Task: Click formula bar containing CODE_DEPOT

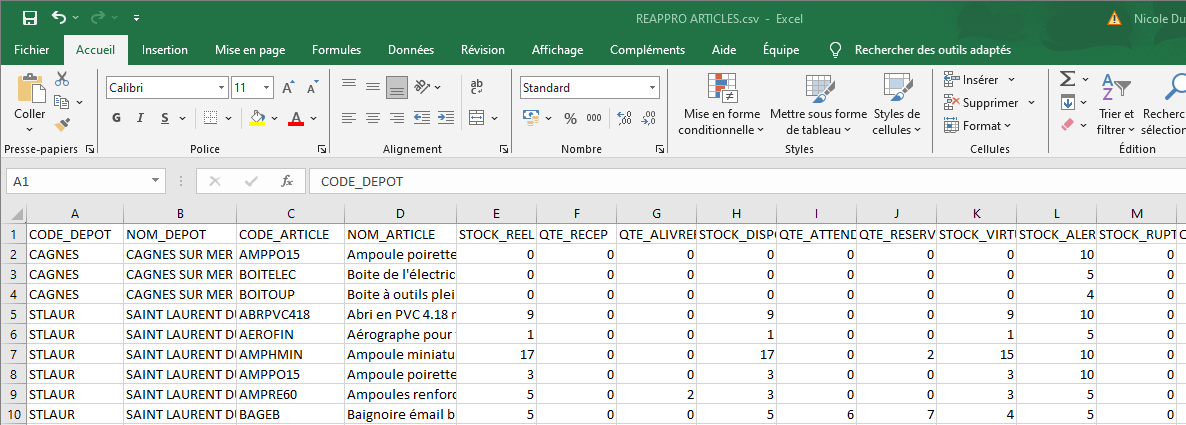Action: click(747, 181)
